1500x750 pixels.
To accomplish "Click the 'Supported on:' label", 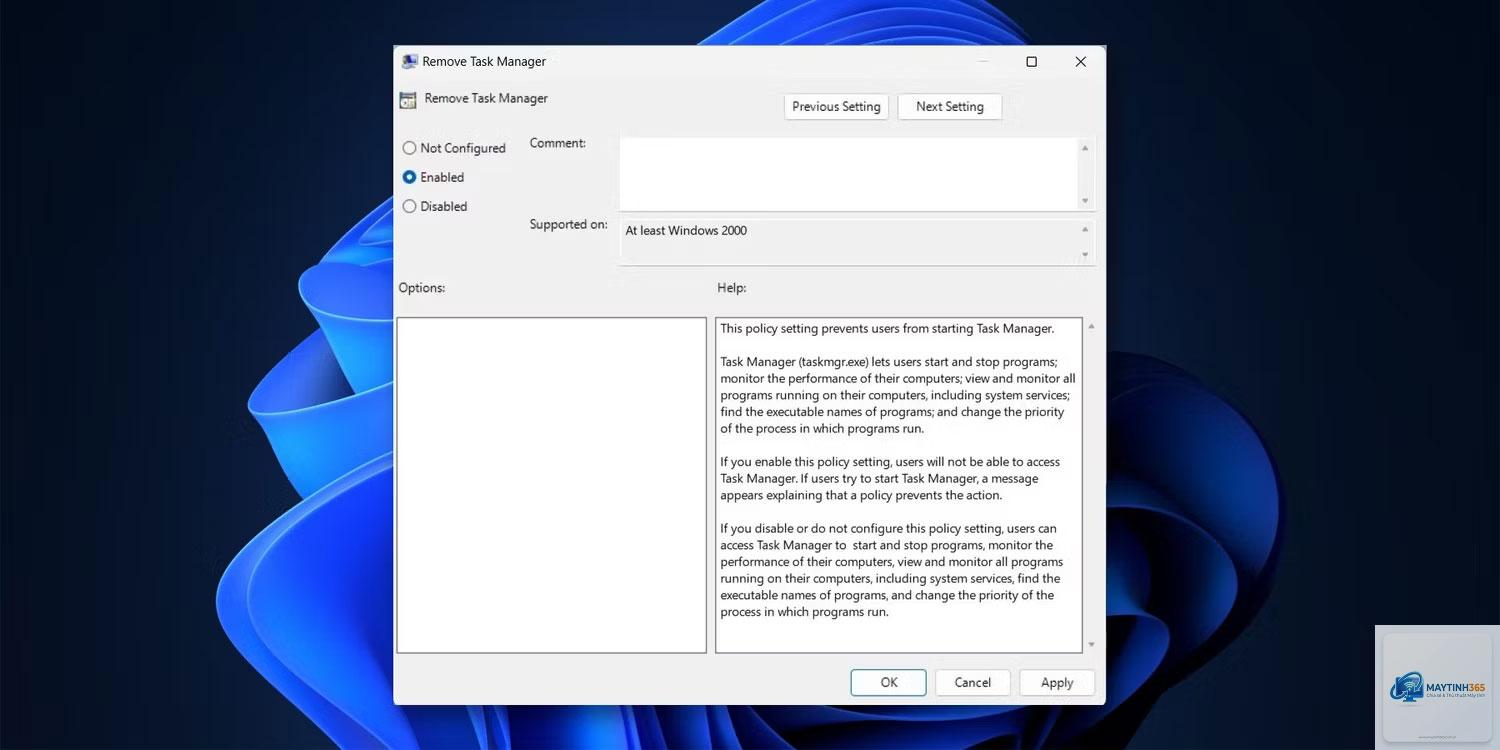I will [569, 225].
